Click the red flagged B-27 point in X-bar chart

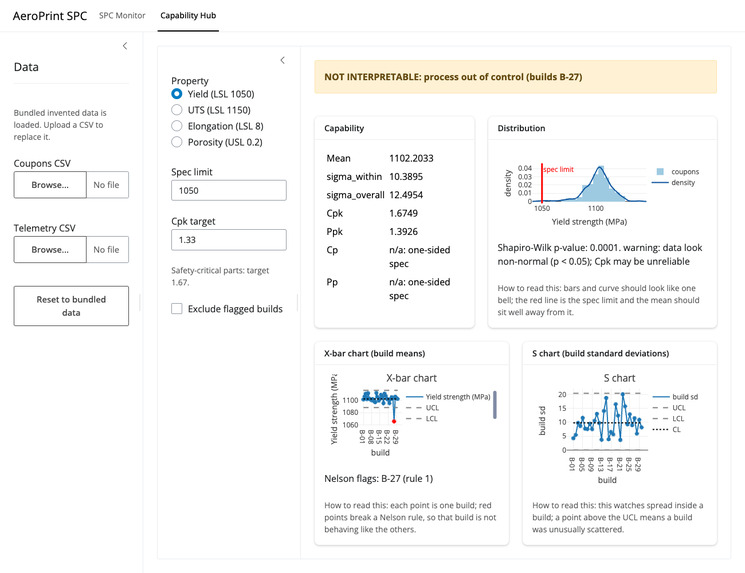click(x=394, y=421)
